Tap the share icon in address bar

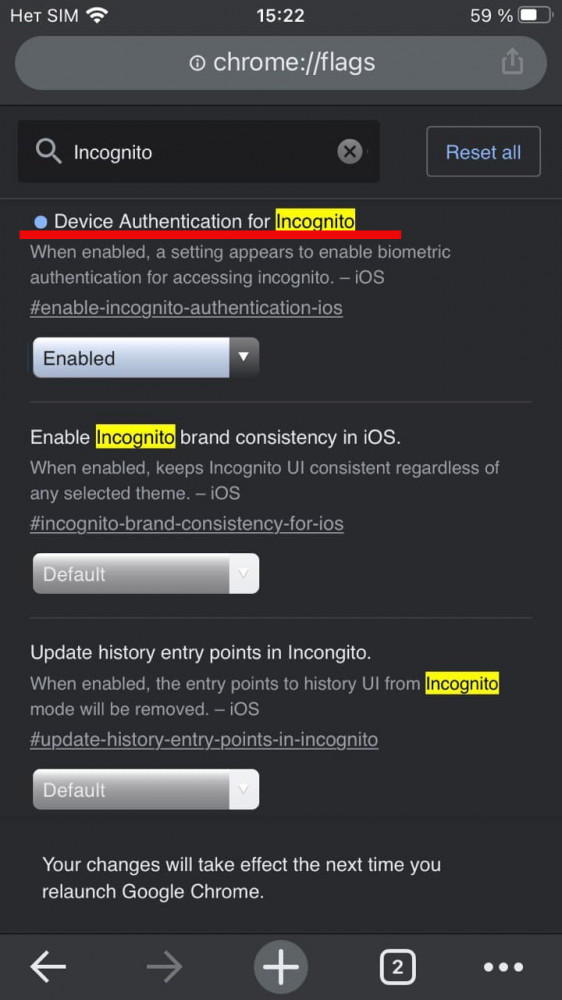coord(512,62)
